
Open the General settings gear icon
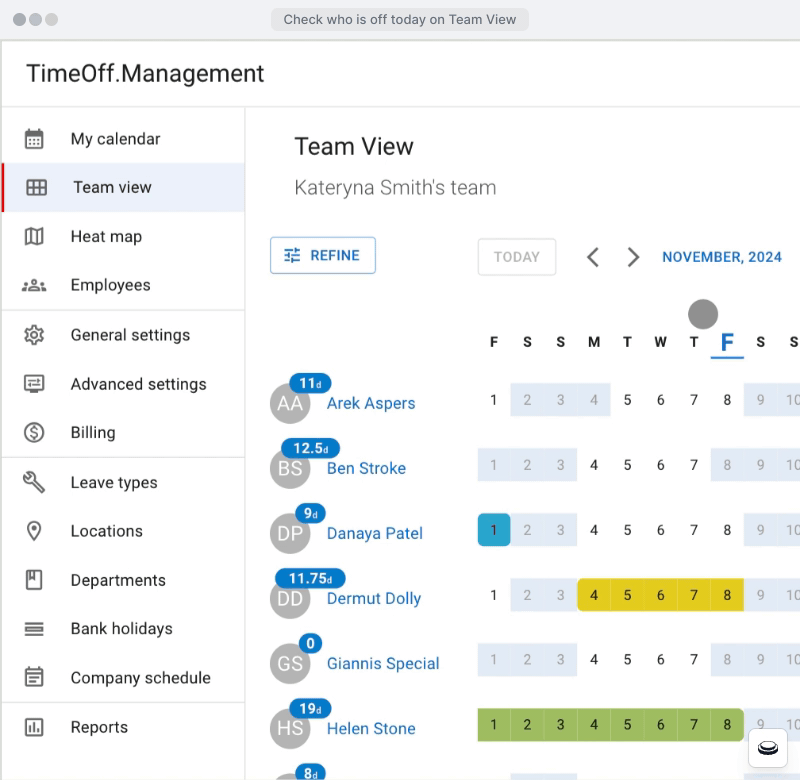click(34, 335)
